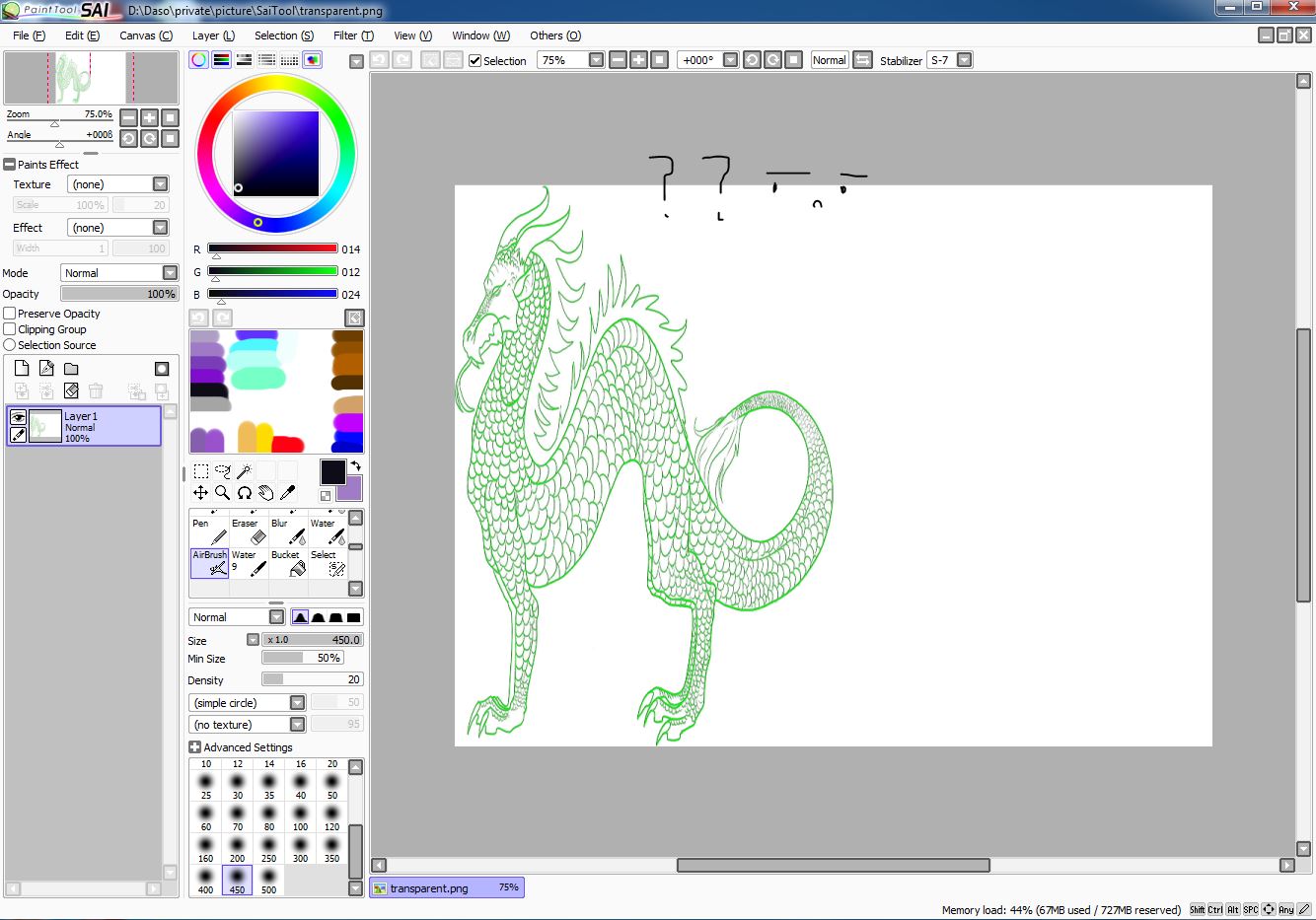This screenshot has height=920, width=1316.
Task: Choose the 500 brush size preset
Action: point(268,880)
